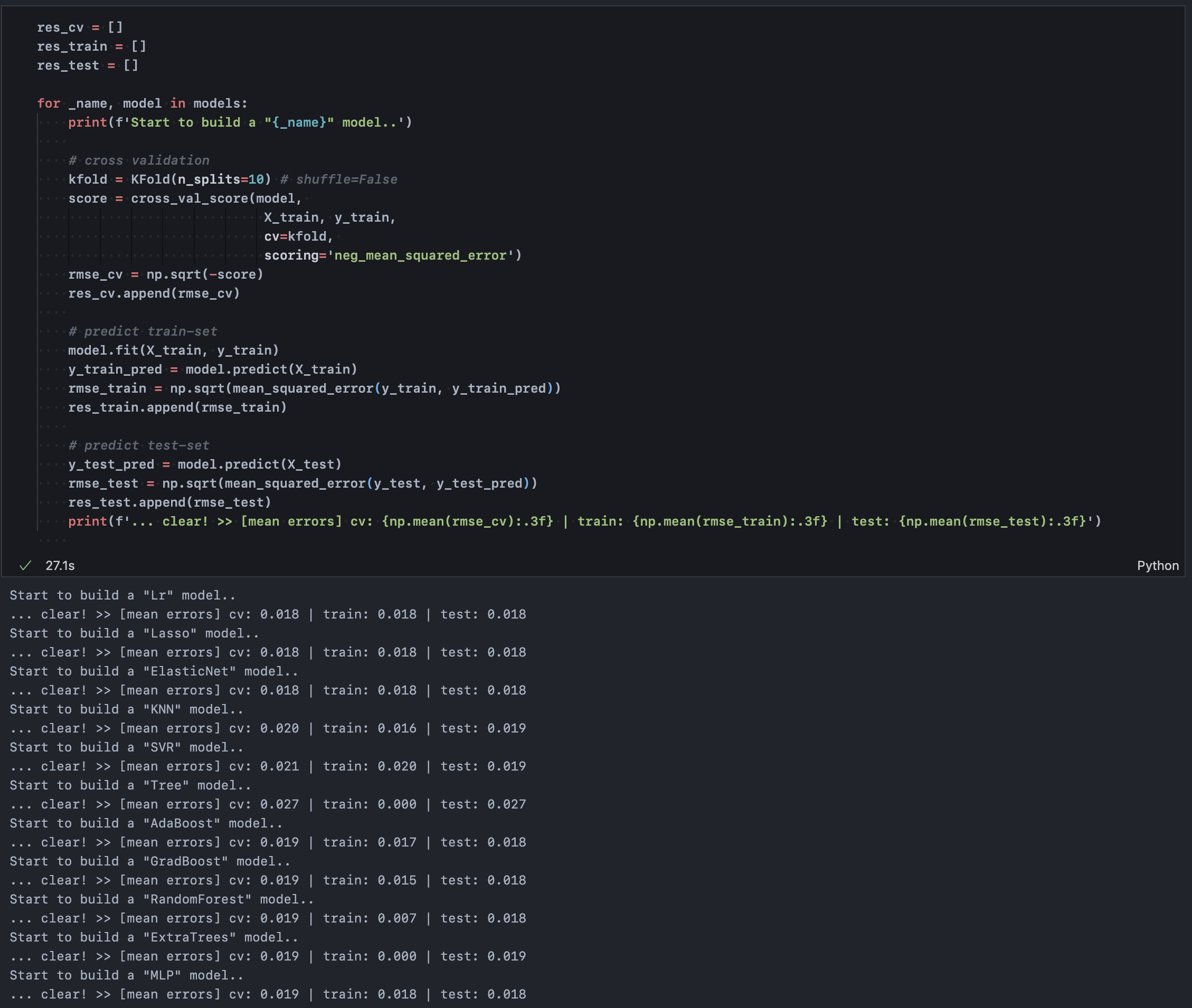Click the 'cv=kfold,' argument line
The height and width of the screenshot is (1008, 1192).
click(x=298, y=236)
